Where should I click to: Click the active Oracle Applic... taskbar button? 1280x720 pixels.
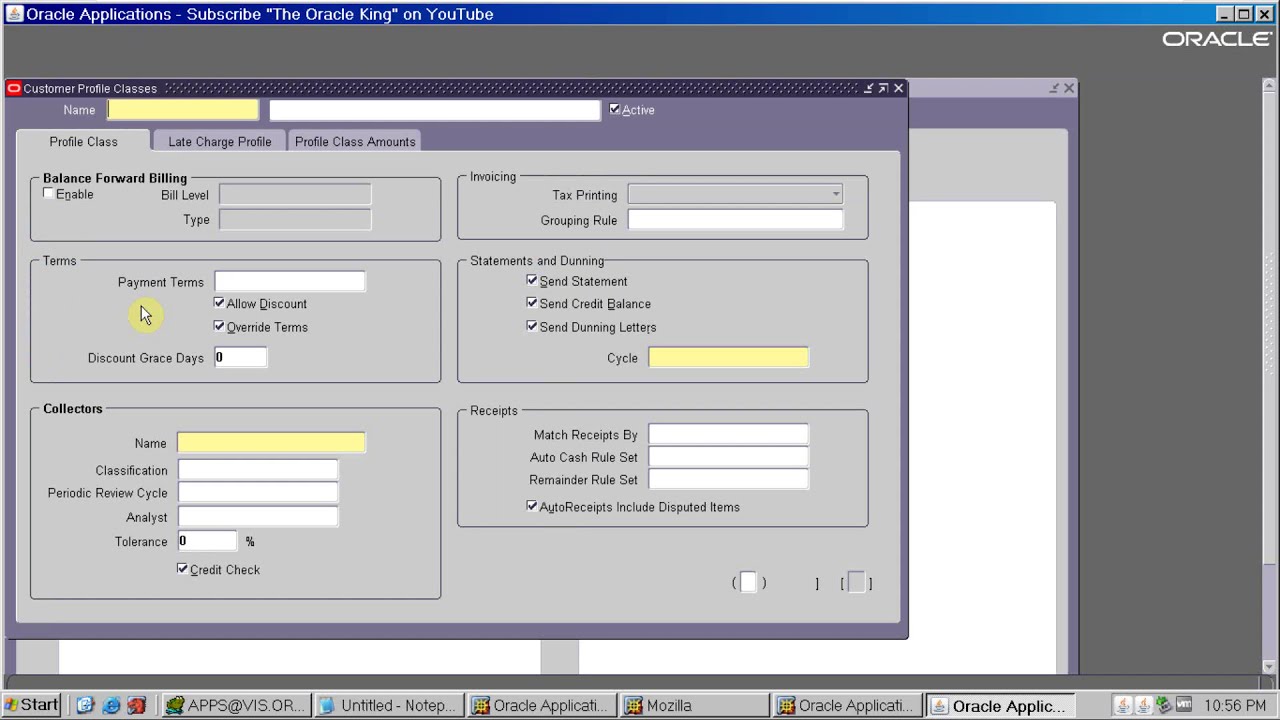1000,705
